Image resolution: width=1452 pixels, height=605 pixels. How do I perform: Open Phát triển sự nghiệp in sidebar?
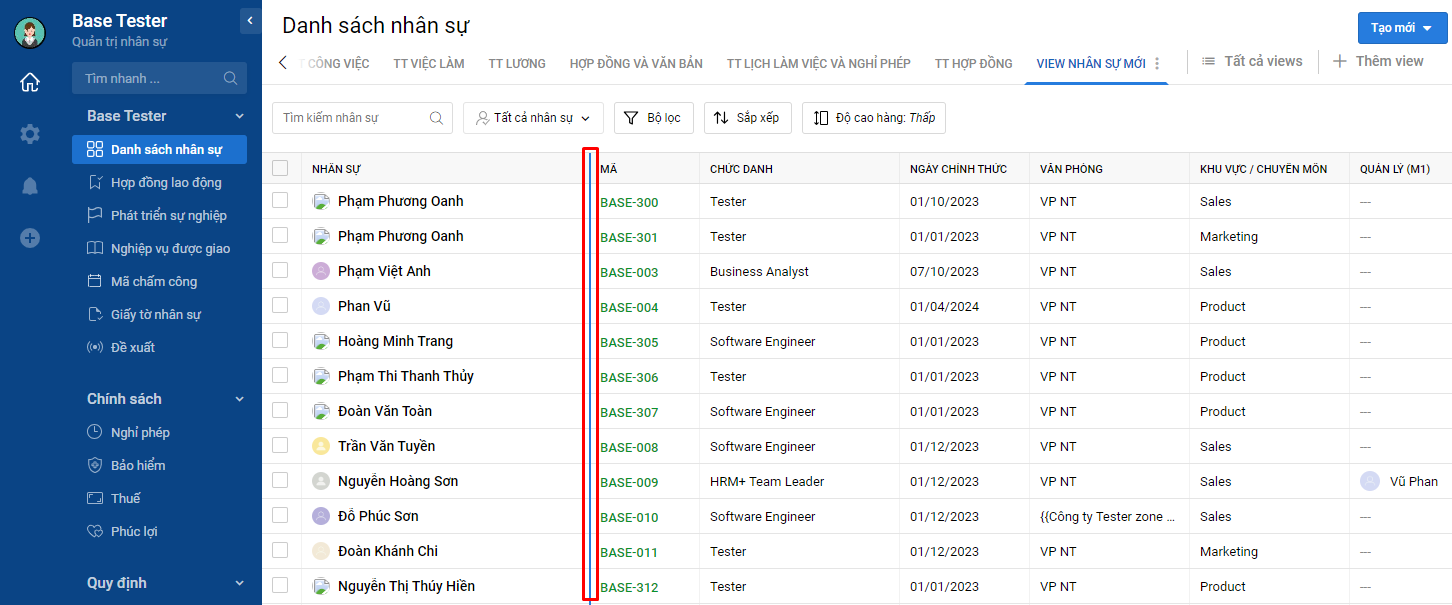pos(159,215)
